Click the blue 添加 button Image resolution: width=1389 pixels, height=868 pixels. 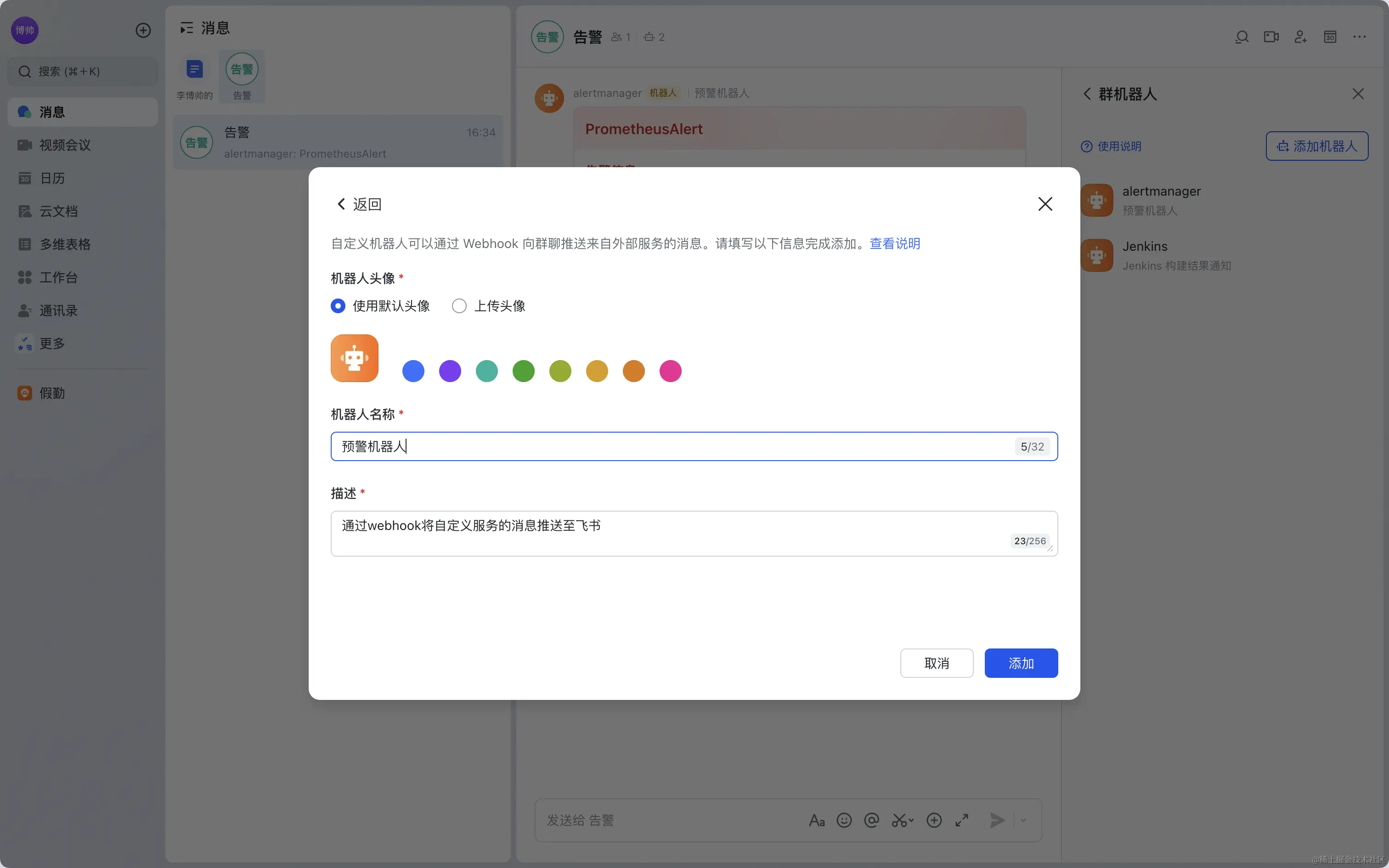click(x=1021, y=663)
